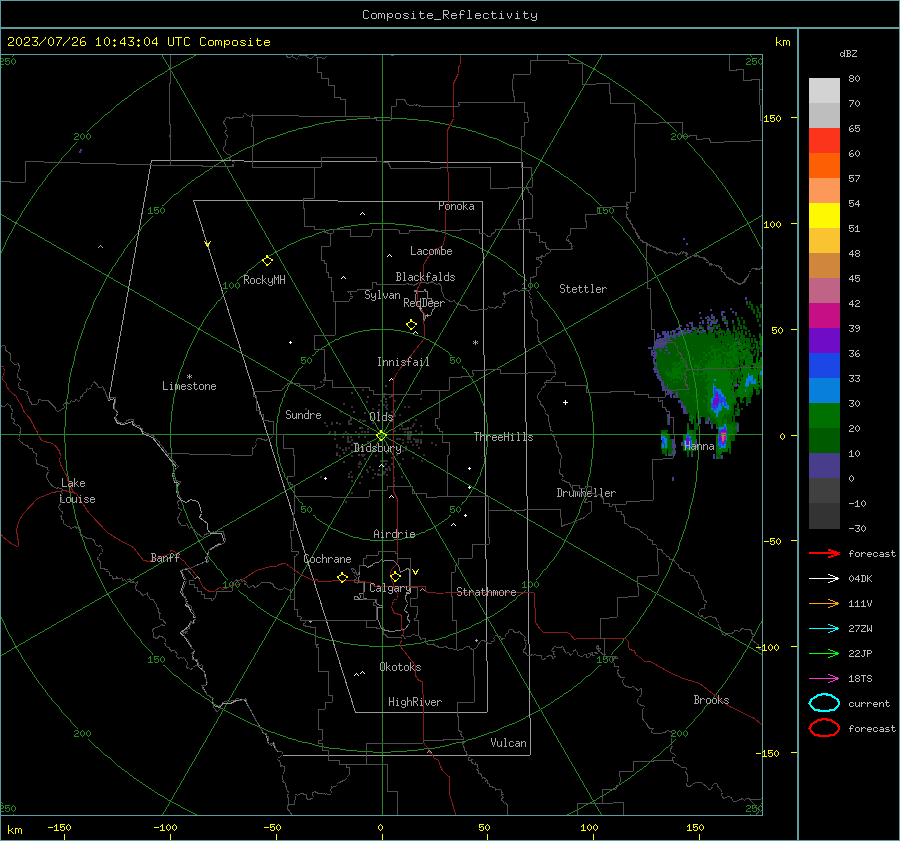Click the Drumheller label
Screen dimensions: 900x841
(x=586, y=493)
